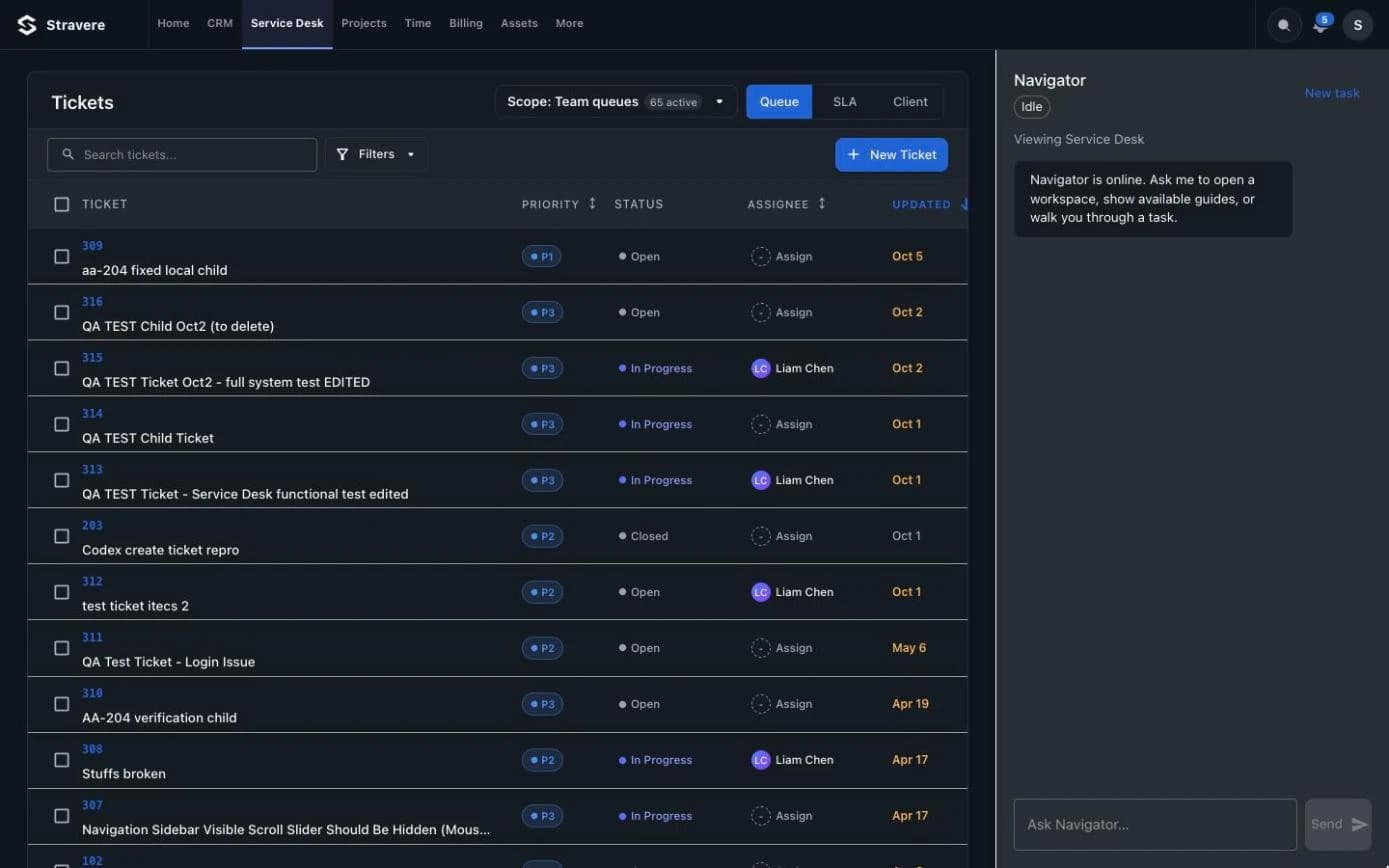
Task: Click the plus icon on New Ticket
Action: point(853,154)
